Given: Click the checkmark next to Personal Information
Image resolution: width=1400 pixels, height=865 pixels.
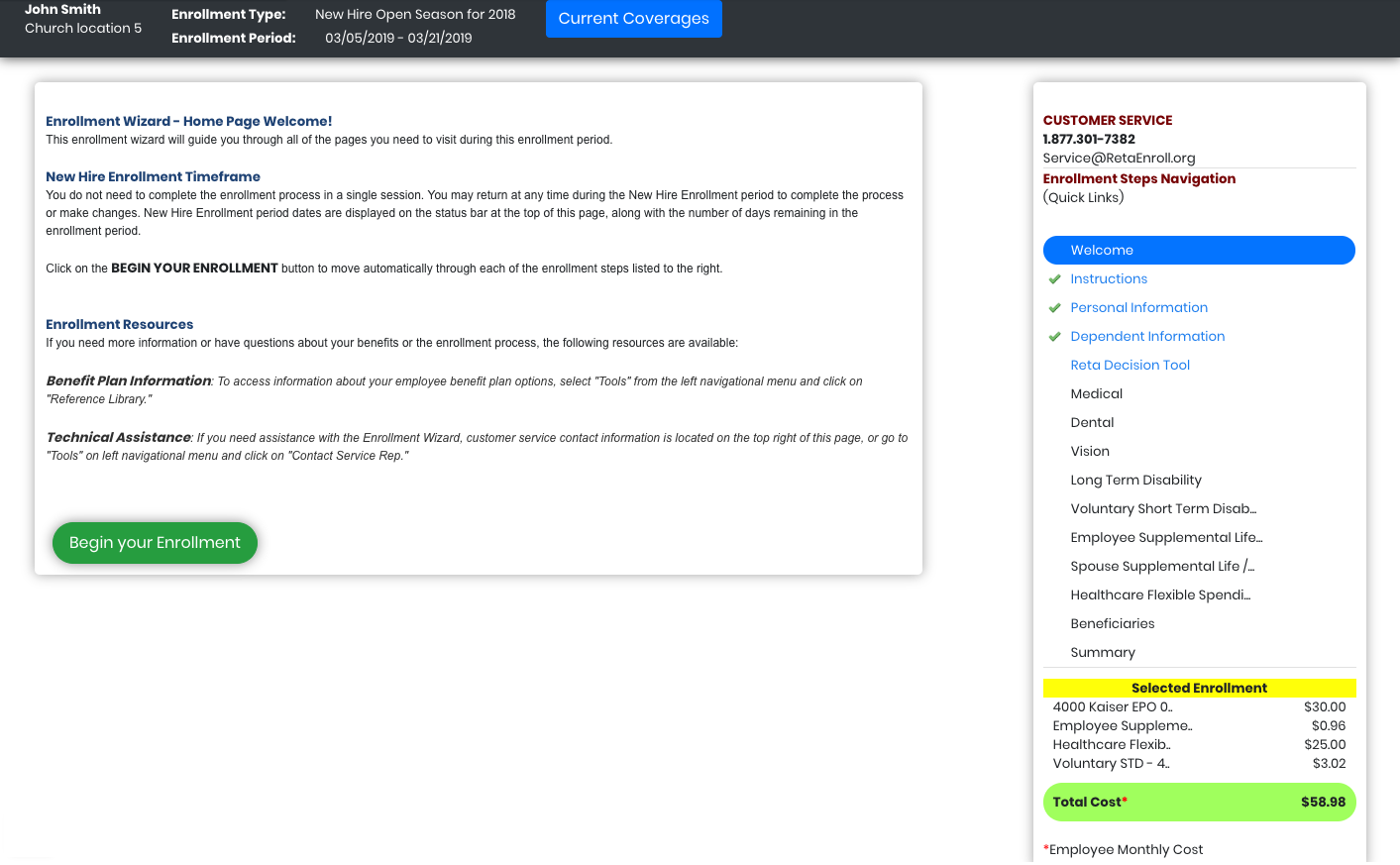Looking at the screenshot, I should coord(1053,307).
